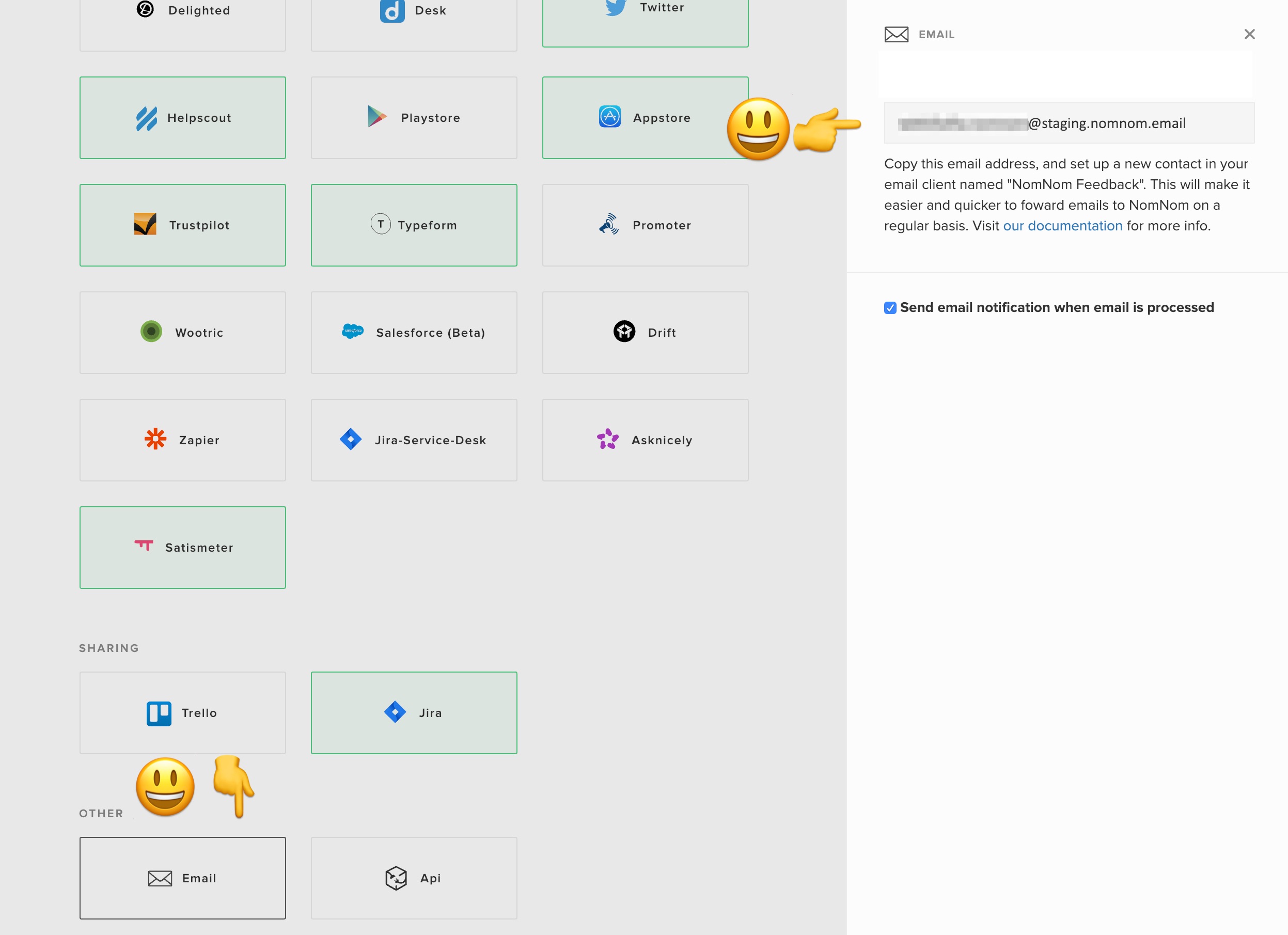Open the Api integration

pyautogui.click(x=414, y=878)
